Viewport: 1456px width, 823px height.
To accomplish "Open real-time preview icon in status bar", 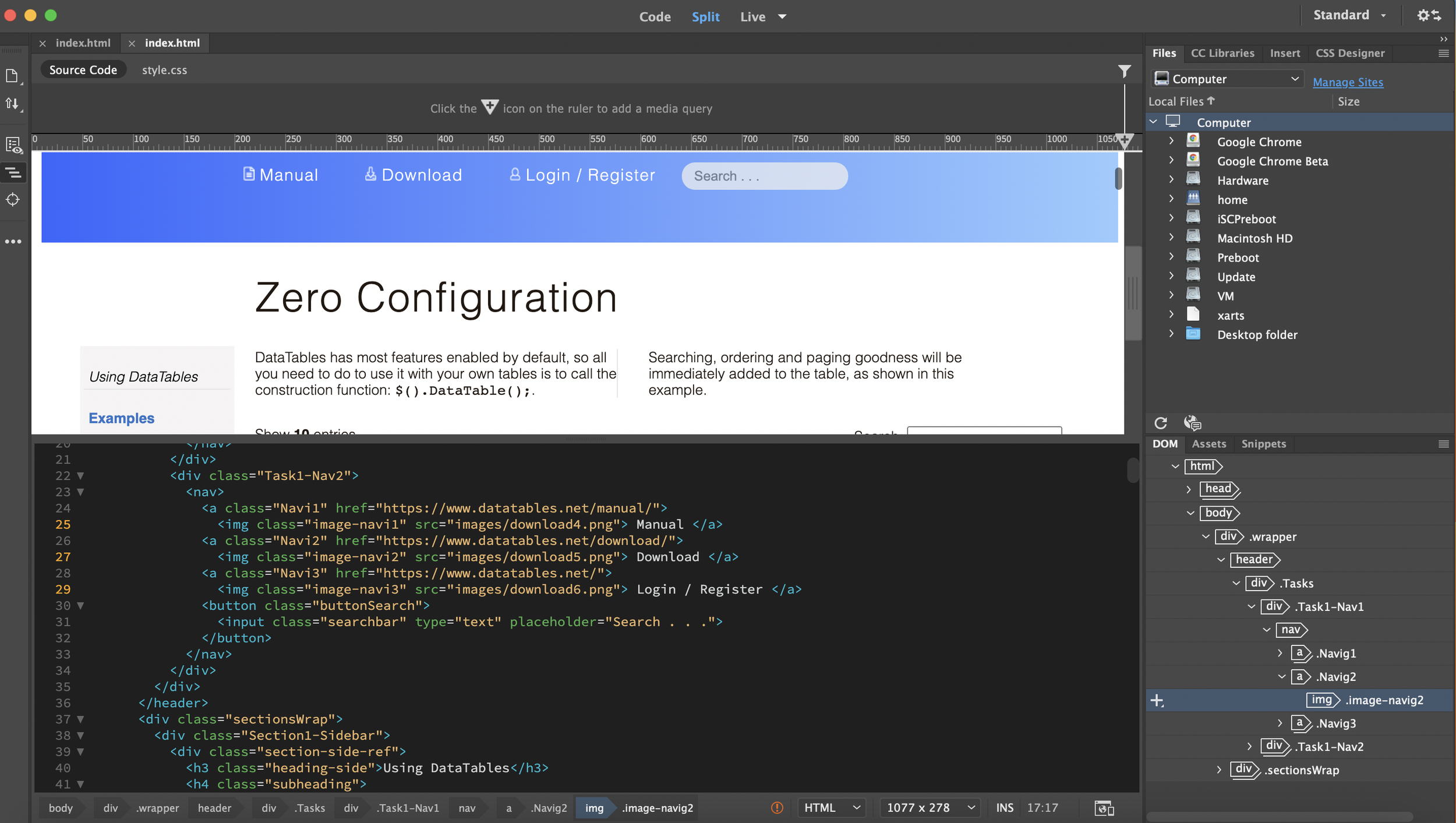I will coord(1104,808).
